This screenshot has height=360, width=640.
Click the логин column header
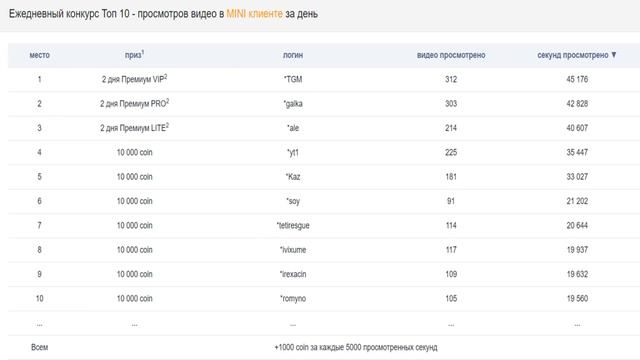coord(293,55)
